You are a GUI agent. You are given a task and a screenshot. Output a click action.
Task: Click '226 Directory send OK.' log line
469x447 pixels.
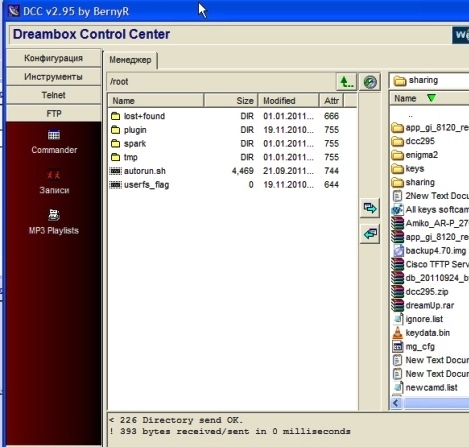coord(176,420)
